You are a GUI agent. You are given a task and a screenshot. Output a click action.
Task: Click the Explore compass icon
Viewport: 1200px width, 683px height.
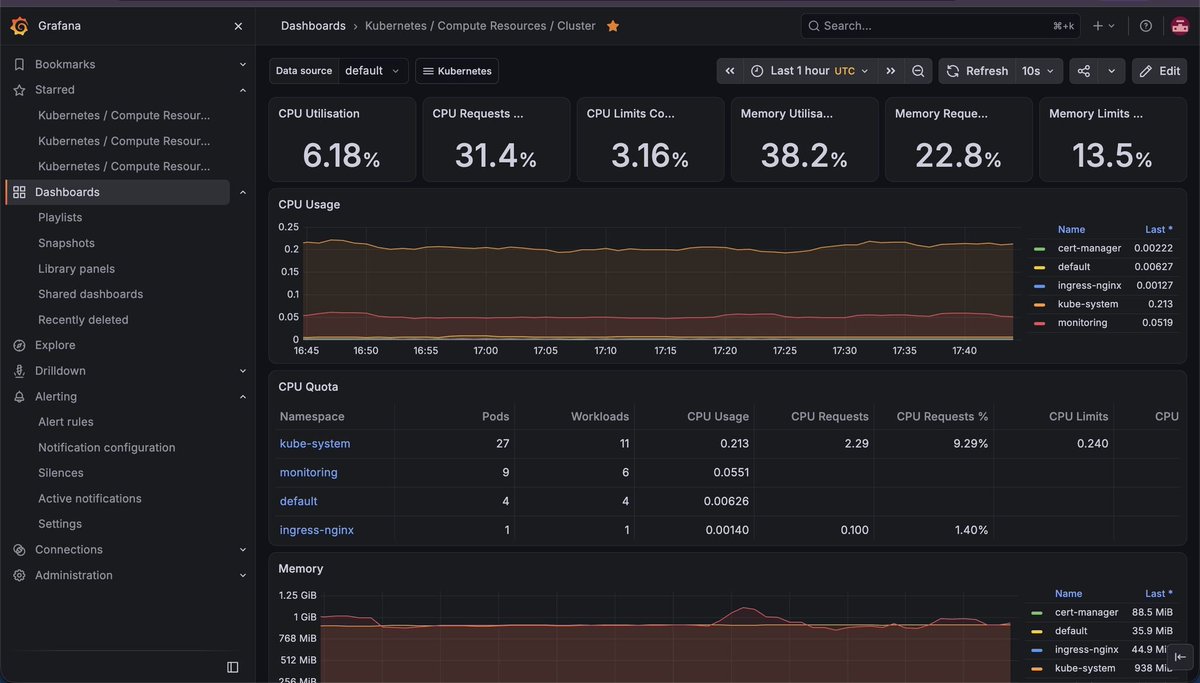point(19,345)
